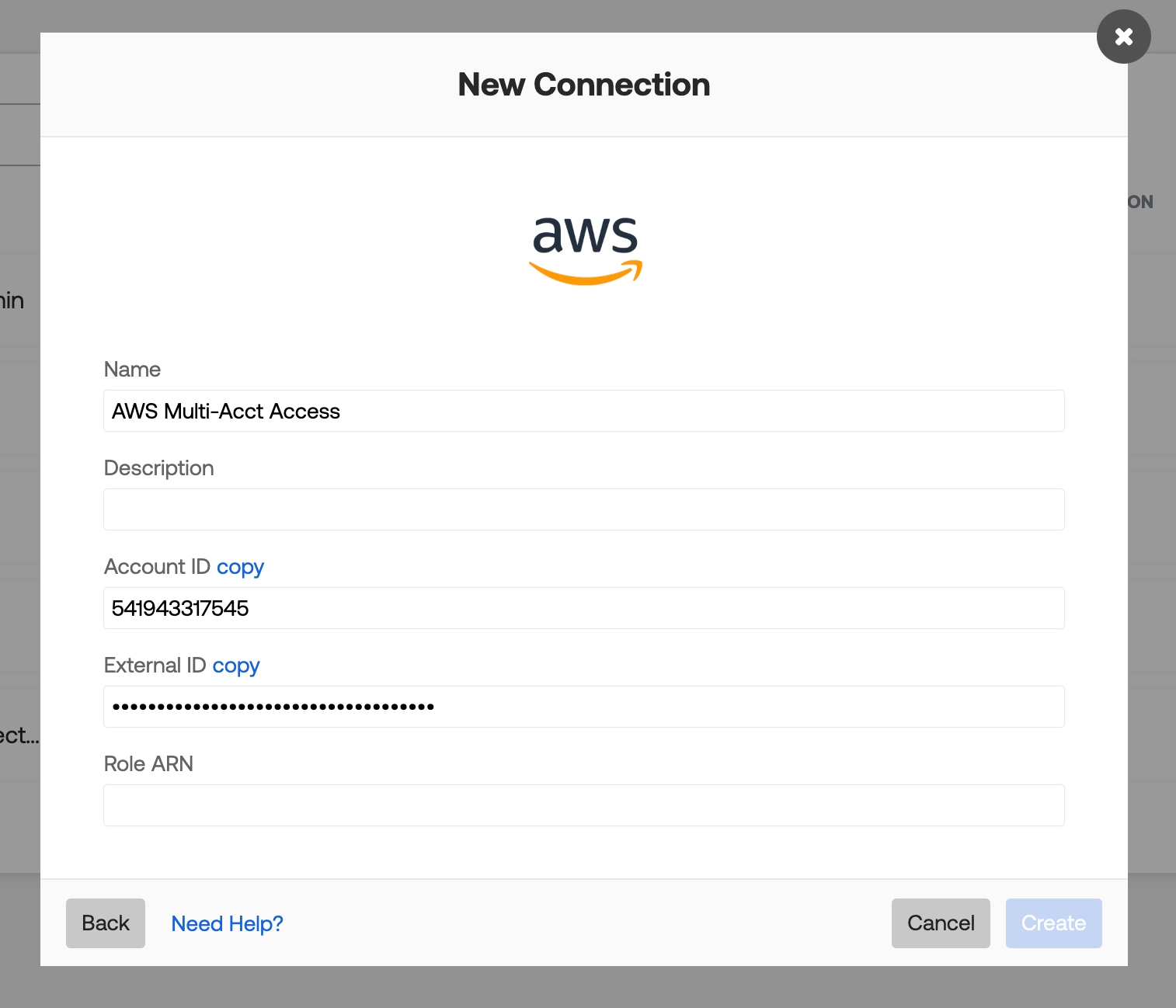1176x1008 pixels.
Task: Select the Account ID field showing 541943317545
Action: click(x=584, y=608)
